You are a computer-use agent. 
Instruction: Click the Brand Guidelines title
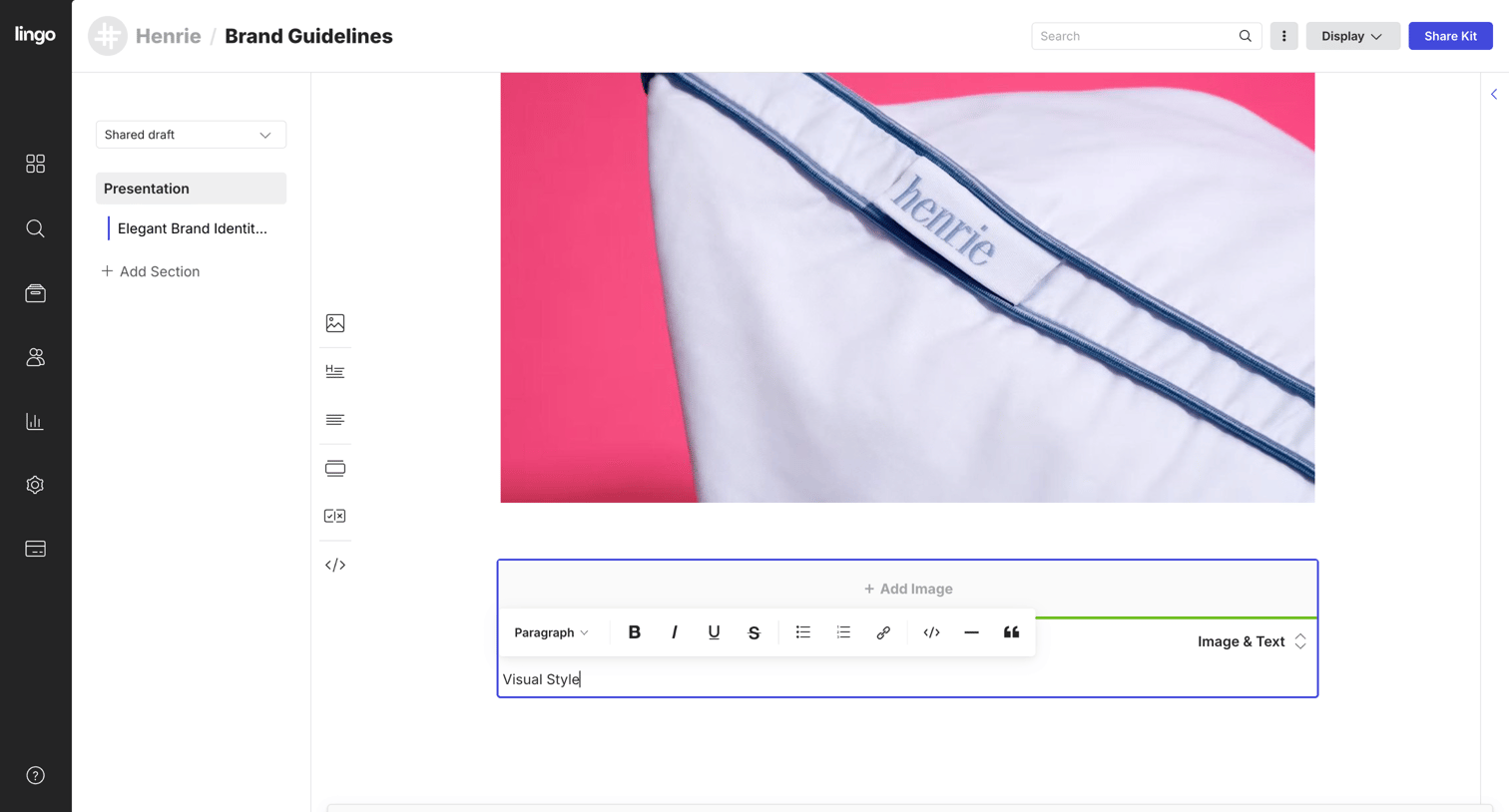coord(308,36)
